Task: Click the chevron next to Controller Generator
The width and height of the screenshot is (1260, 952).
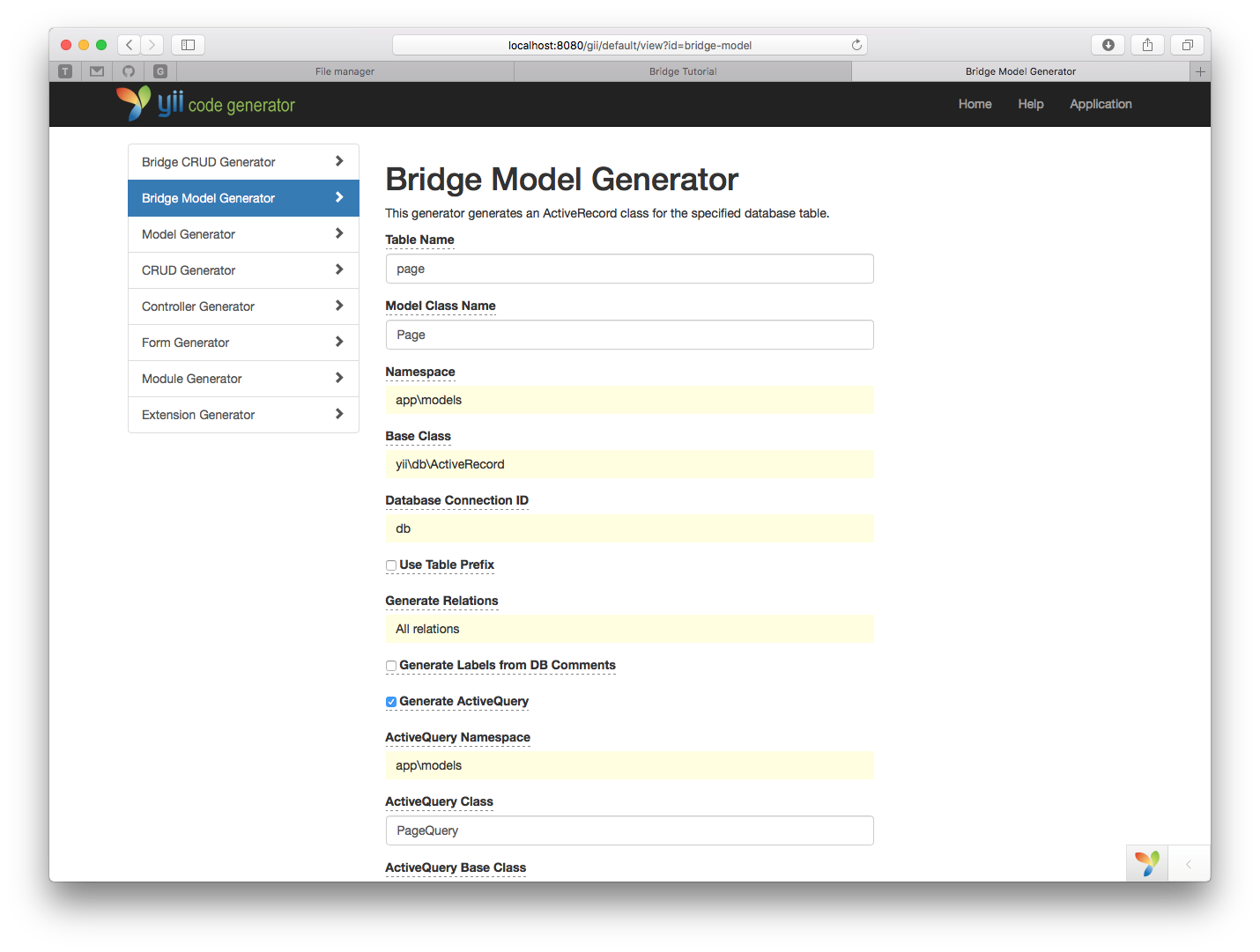Action: tap(339, 306)
